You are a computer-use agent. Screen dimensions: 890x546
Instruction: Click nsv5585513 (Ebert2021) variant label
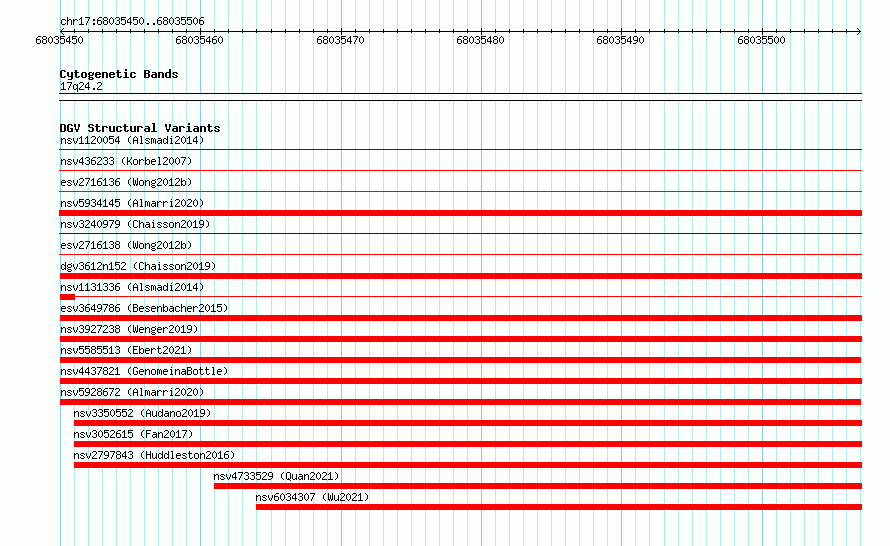[126, 350]
